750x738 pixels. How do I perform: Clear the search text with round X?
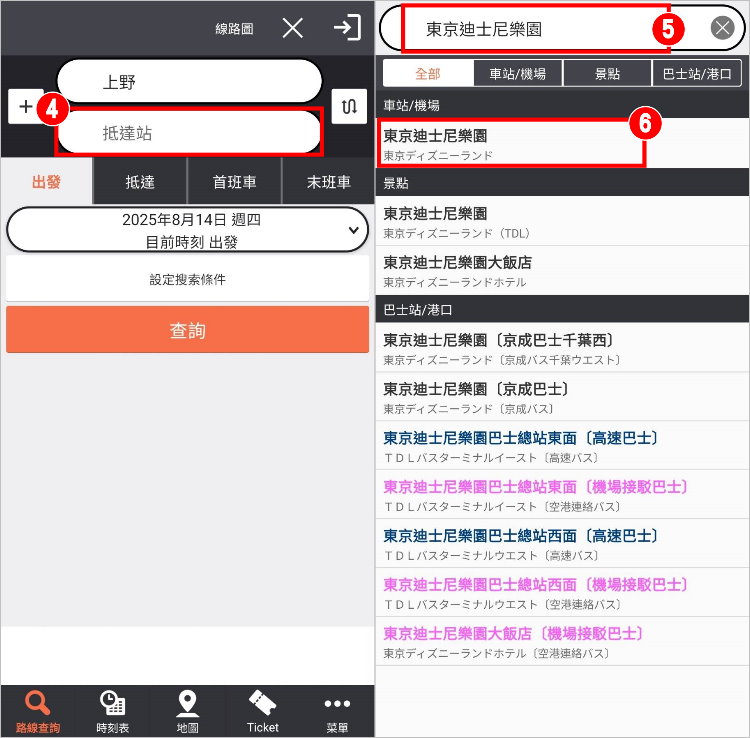[722, 28]
